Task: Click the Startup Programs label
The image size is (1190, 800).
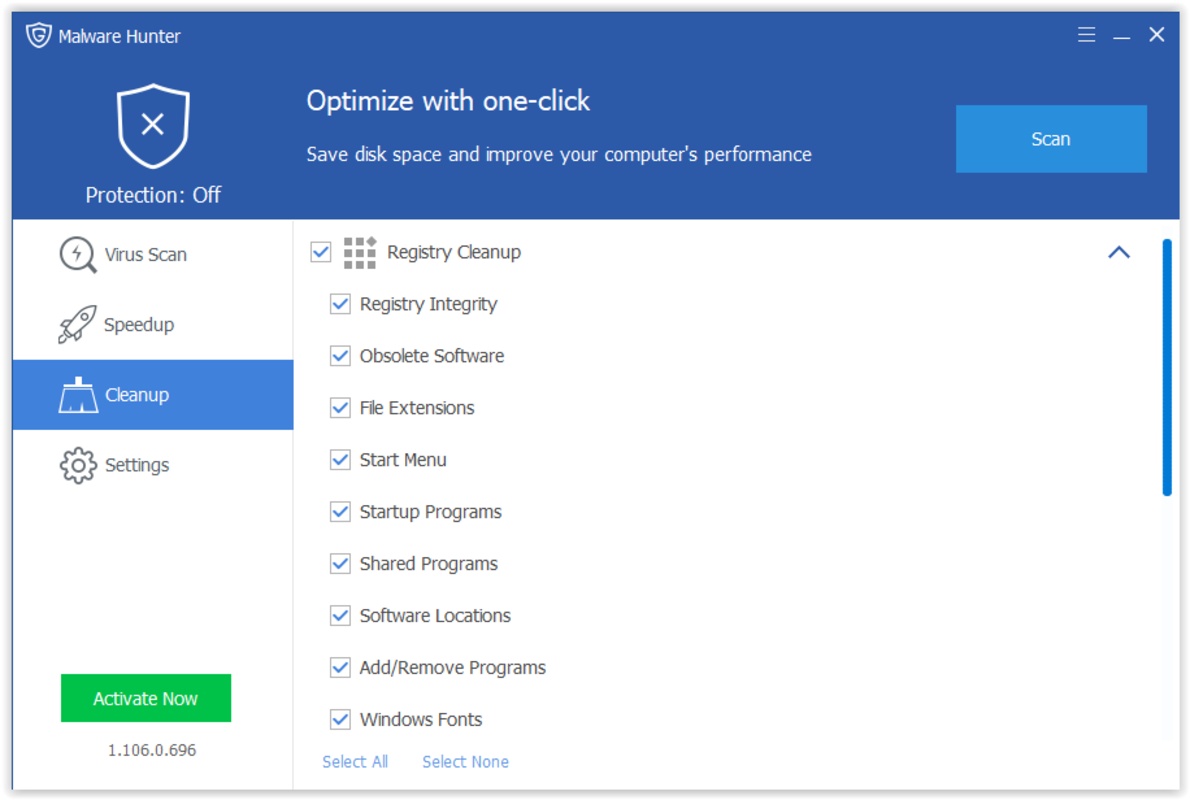Action: (x=430, y=512)
